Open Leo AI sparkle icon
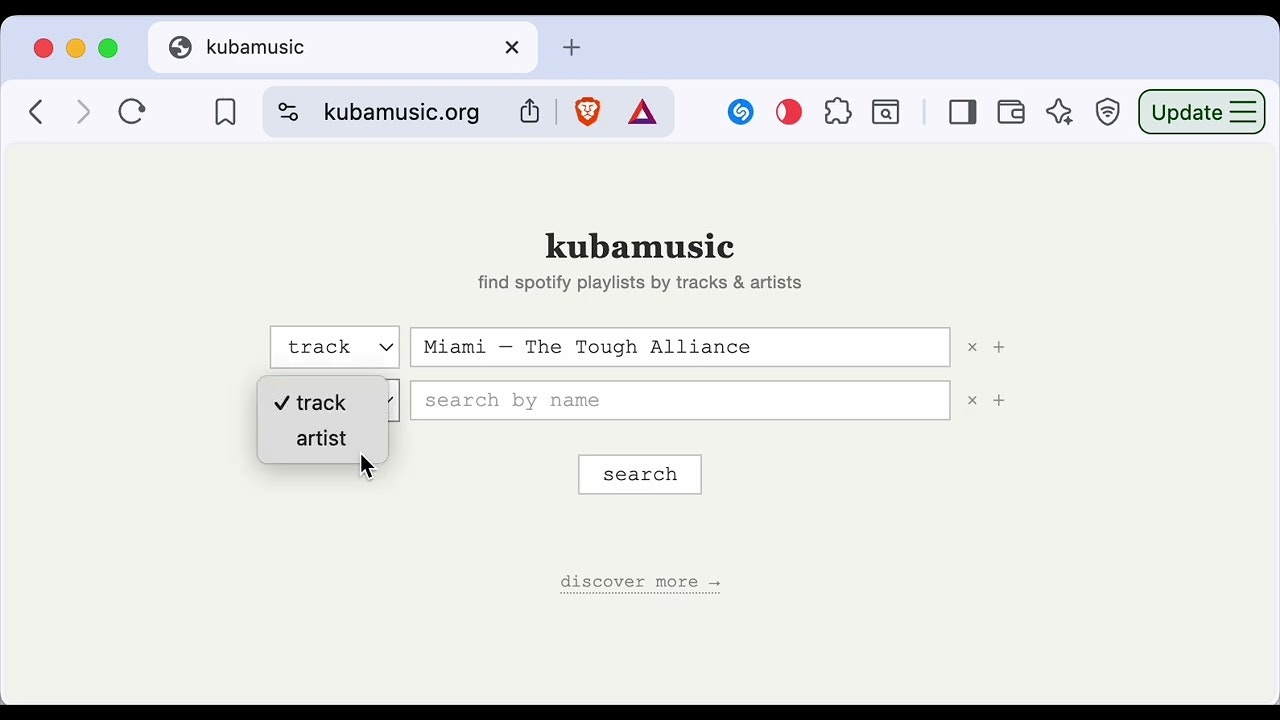Screen dimensions: 1280x720 pos(1059,112)
